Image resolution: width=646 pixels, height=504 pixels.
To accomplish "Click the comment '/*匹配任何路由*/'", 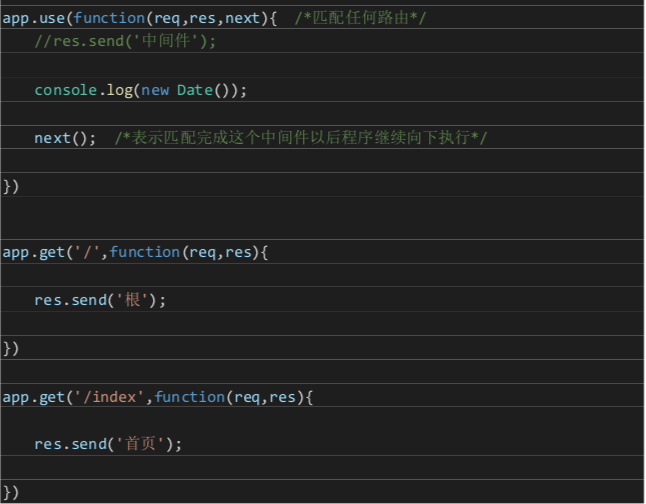I will click(360, 18).
